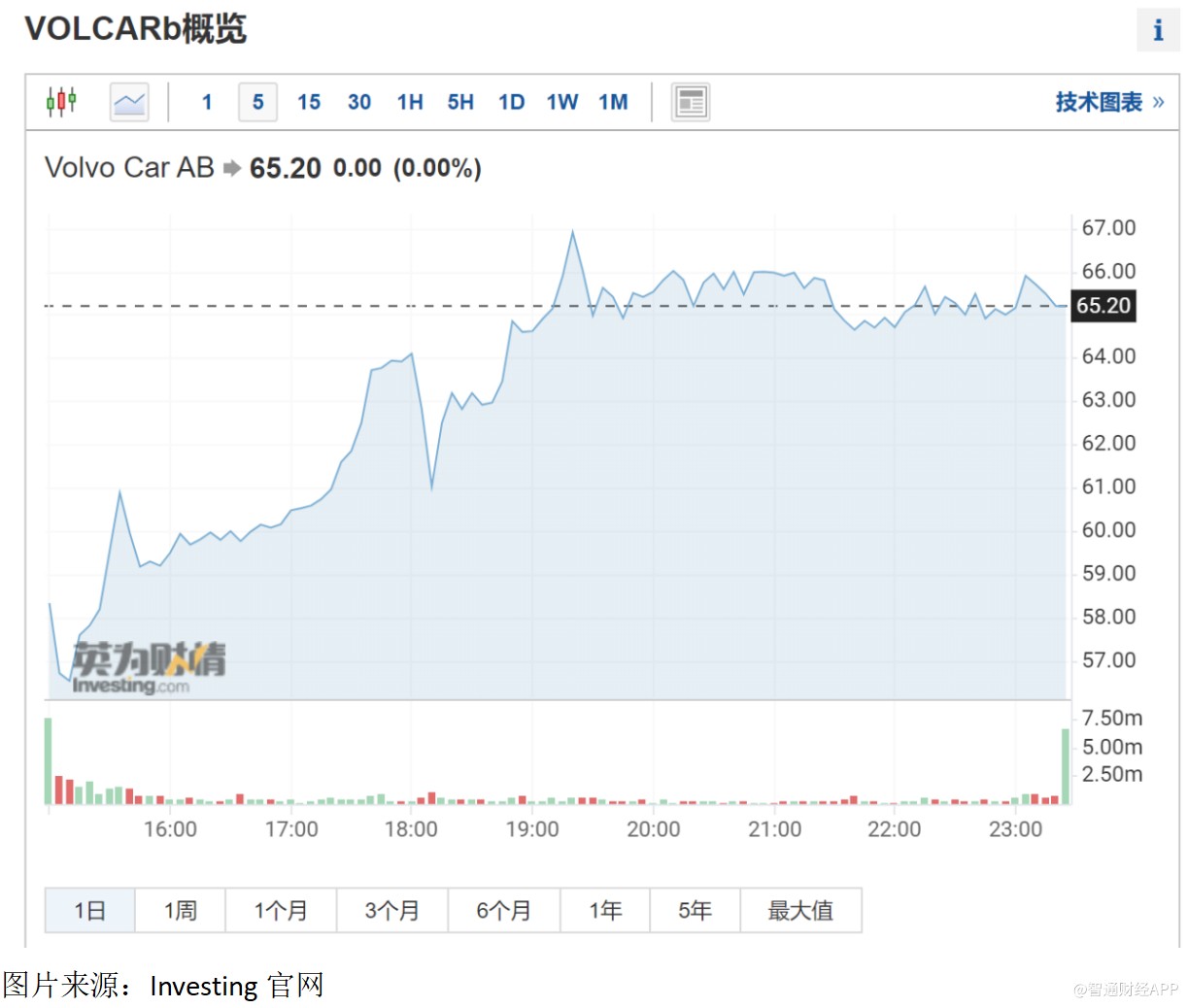The width and height of the screenshot is (1188, 1008).
Task: Select the 1年 range button
Action: [x=605, y=910]
